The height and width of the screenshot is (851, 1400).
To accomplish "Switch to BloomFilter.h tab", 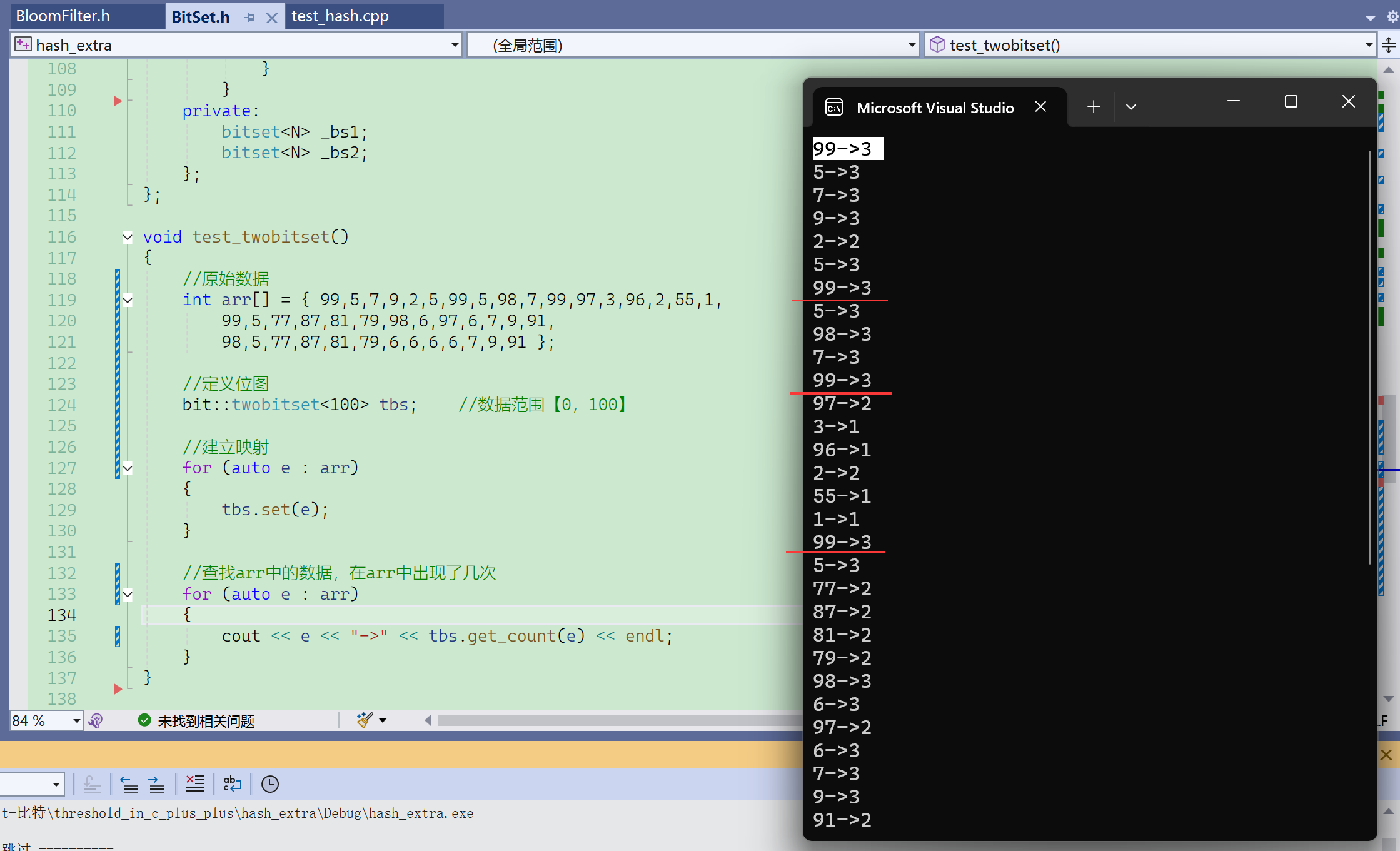I will click(63, 16).
